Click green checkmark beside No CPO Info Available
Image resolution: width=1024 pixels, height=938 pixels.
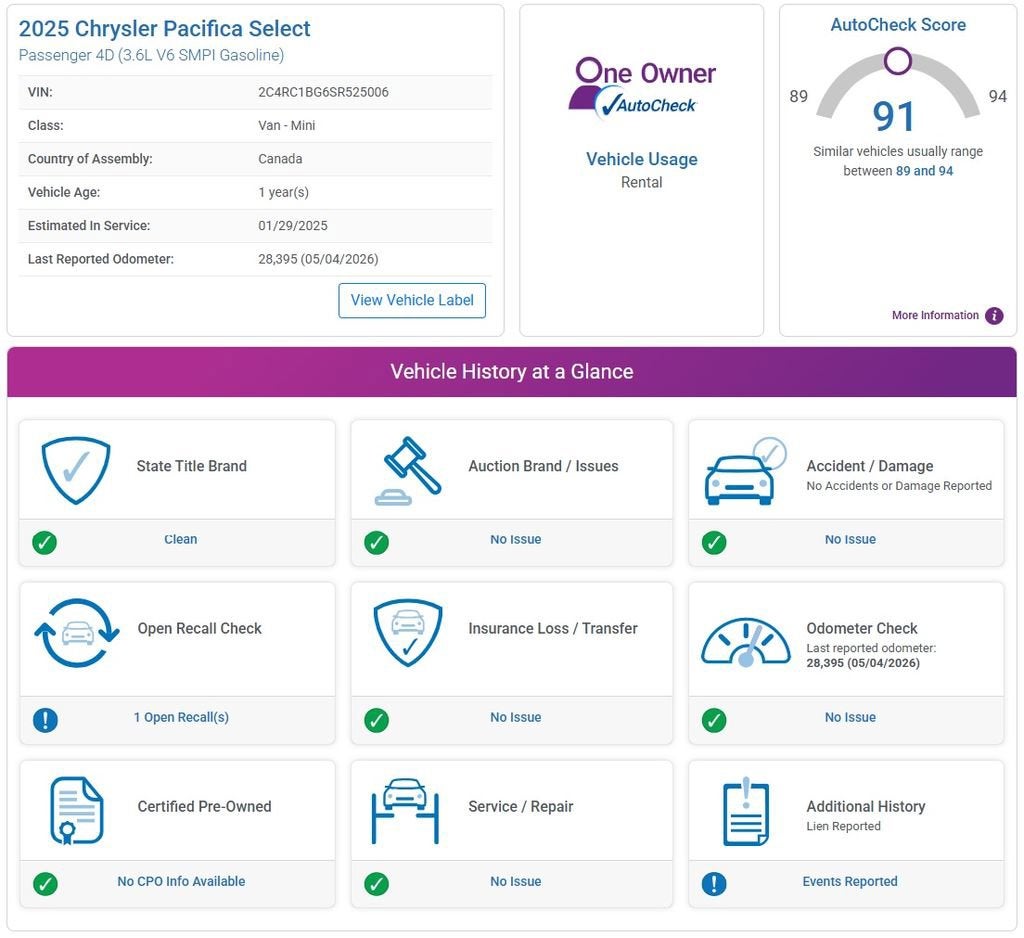tap(45, 884)
